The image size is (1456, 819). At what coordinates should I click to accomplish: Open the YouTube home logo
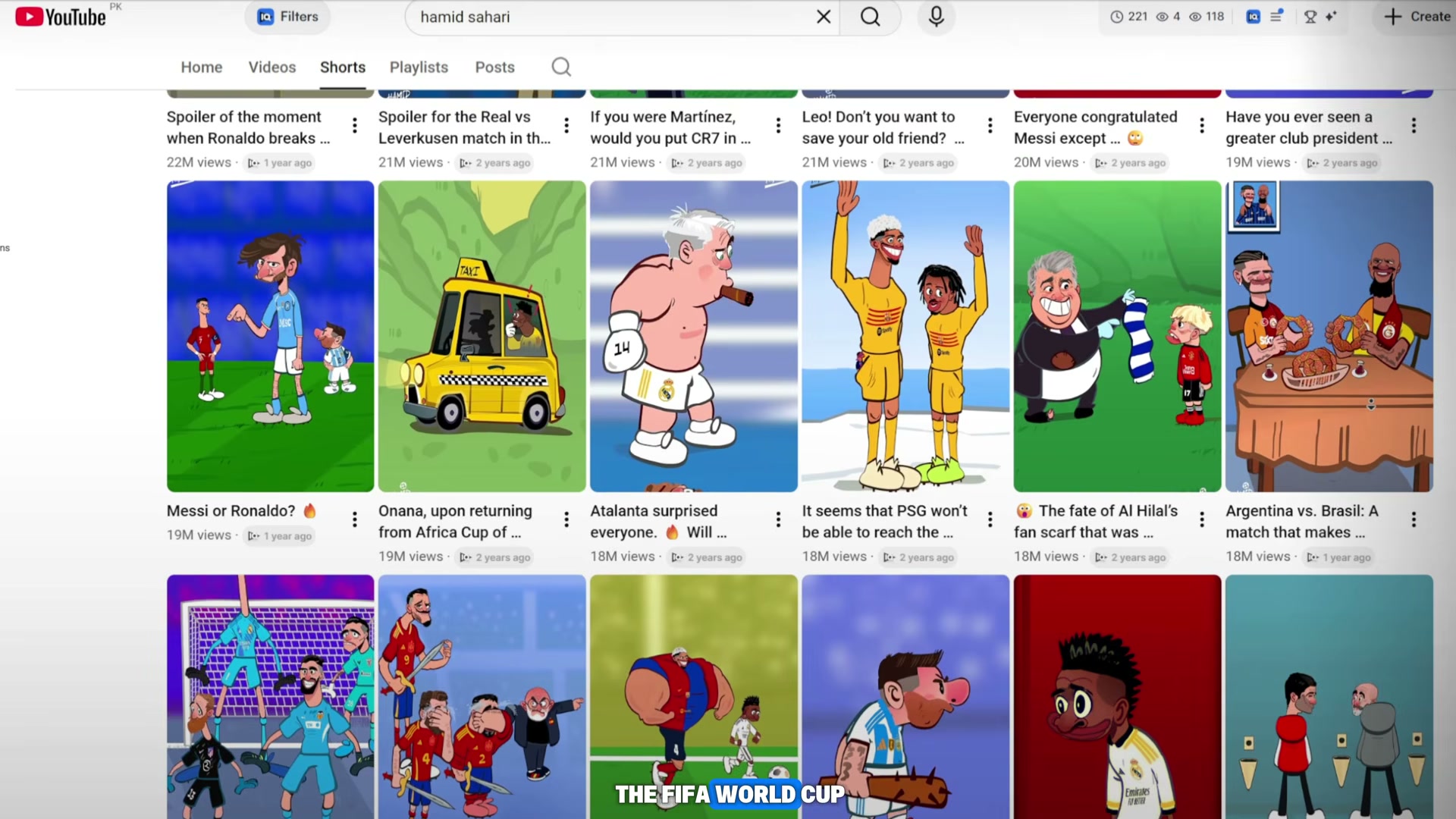61,17
